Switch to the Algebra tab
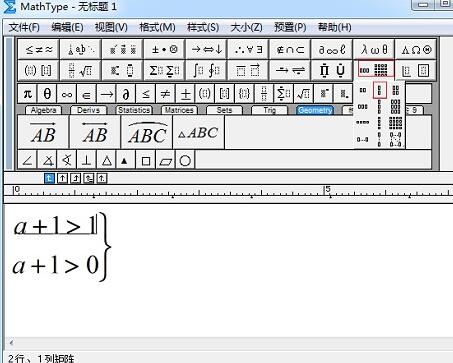Viewport: 453px width, 363px height. point(44,110)
